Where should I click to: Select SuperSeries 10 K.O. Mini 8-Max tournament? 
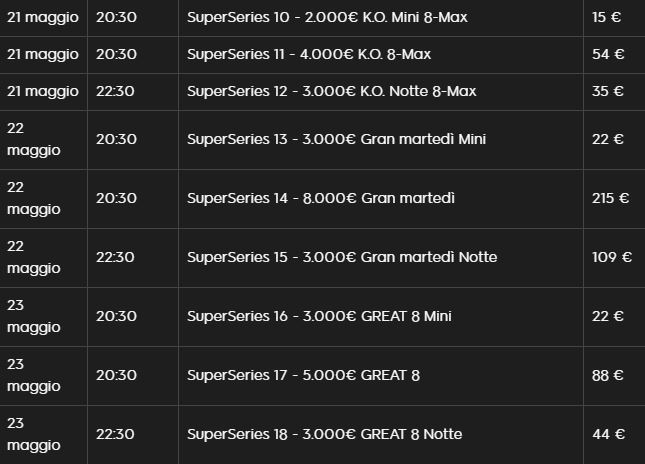(x=327, y=17)
